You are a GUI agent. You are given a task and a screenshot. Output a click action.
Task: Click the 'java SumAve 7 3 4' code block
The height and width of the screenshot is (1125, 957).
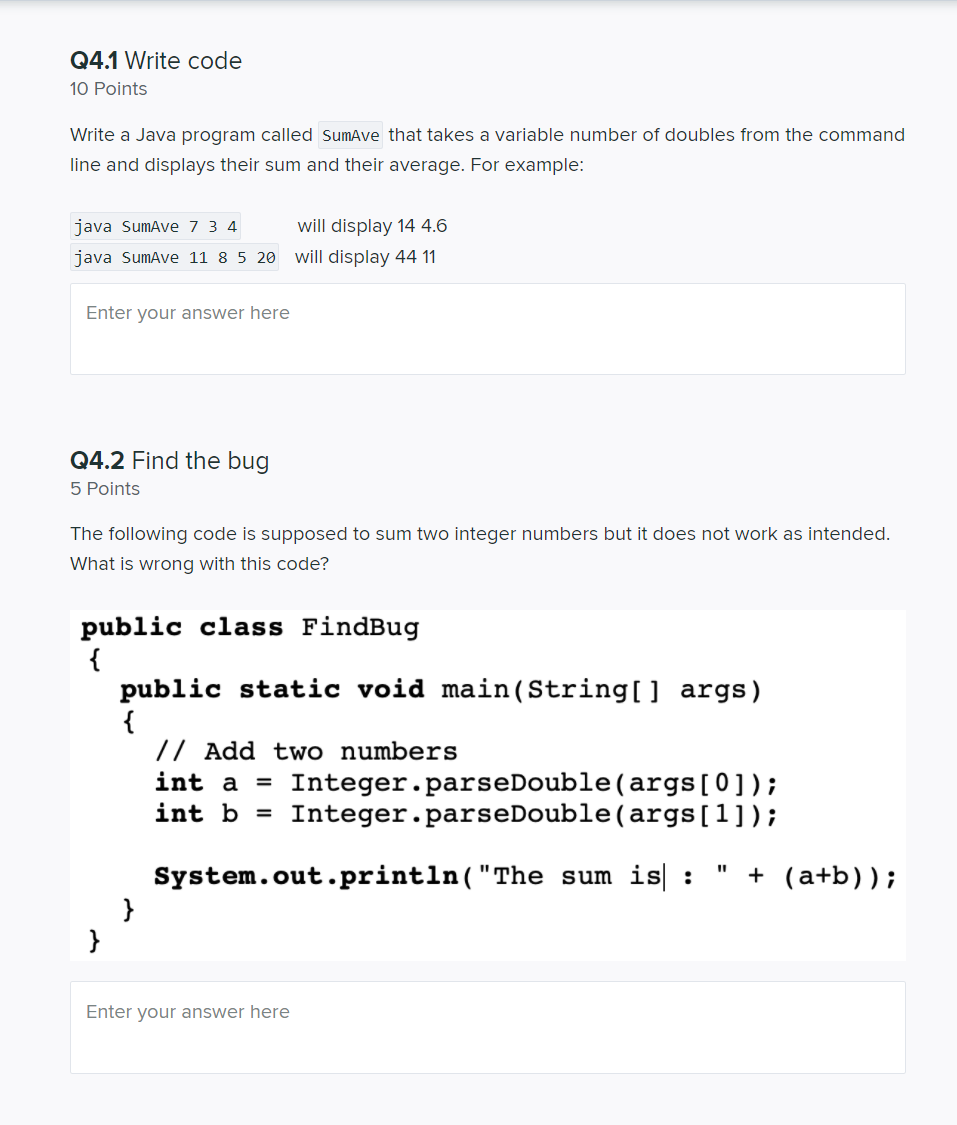[x=155, y=226]
